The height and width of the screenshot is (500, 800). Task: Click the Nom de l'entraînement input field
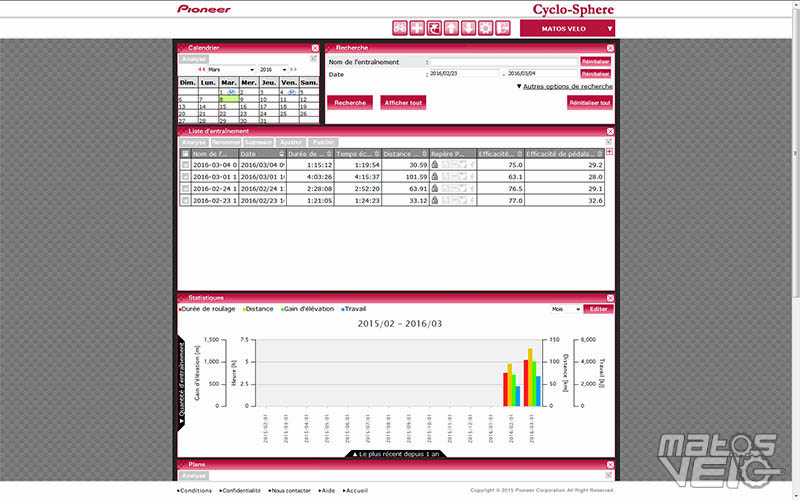click(504, 62)
